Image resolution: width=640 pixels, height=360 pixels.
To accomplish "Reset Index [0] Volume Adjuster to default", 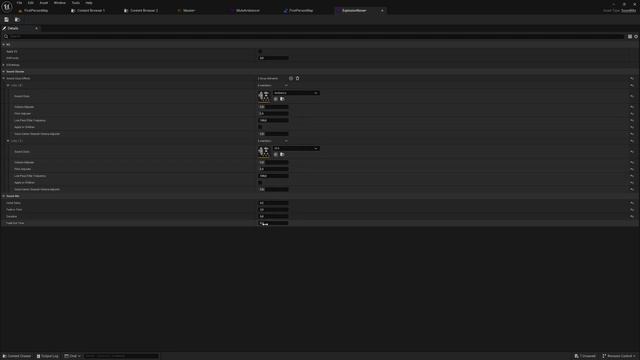I will point(631,107).
